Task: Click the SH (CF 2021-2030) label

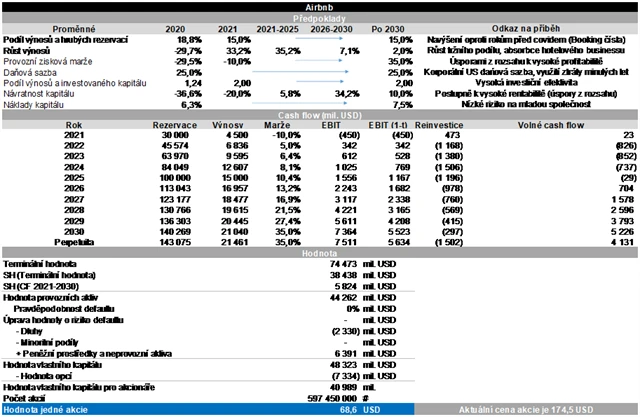Action: coord(41,286)
